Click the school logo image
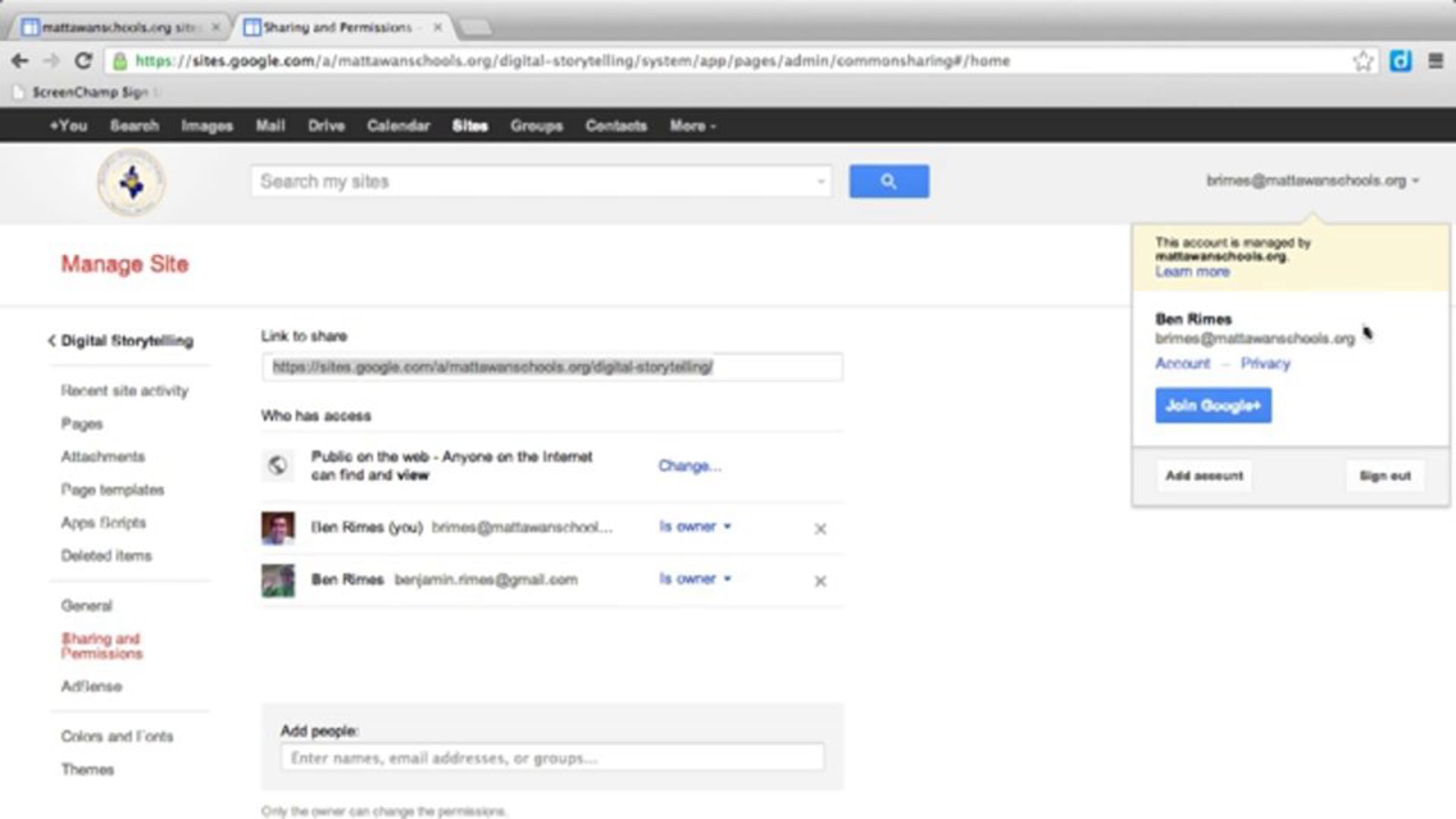The height and width of the screenshot is (819, 1456). tap(131, 182)
